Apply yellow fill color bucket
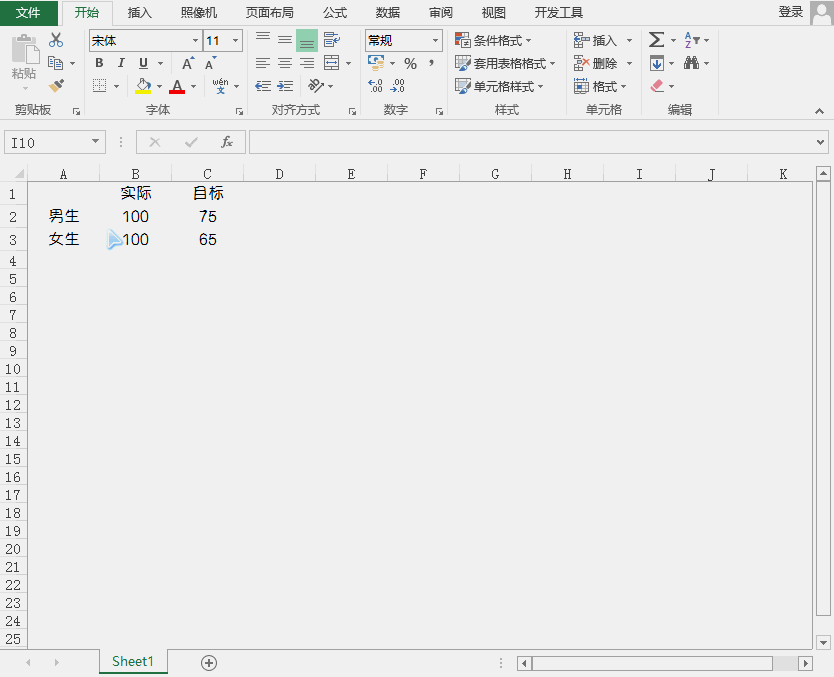 tap(143, 86)
